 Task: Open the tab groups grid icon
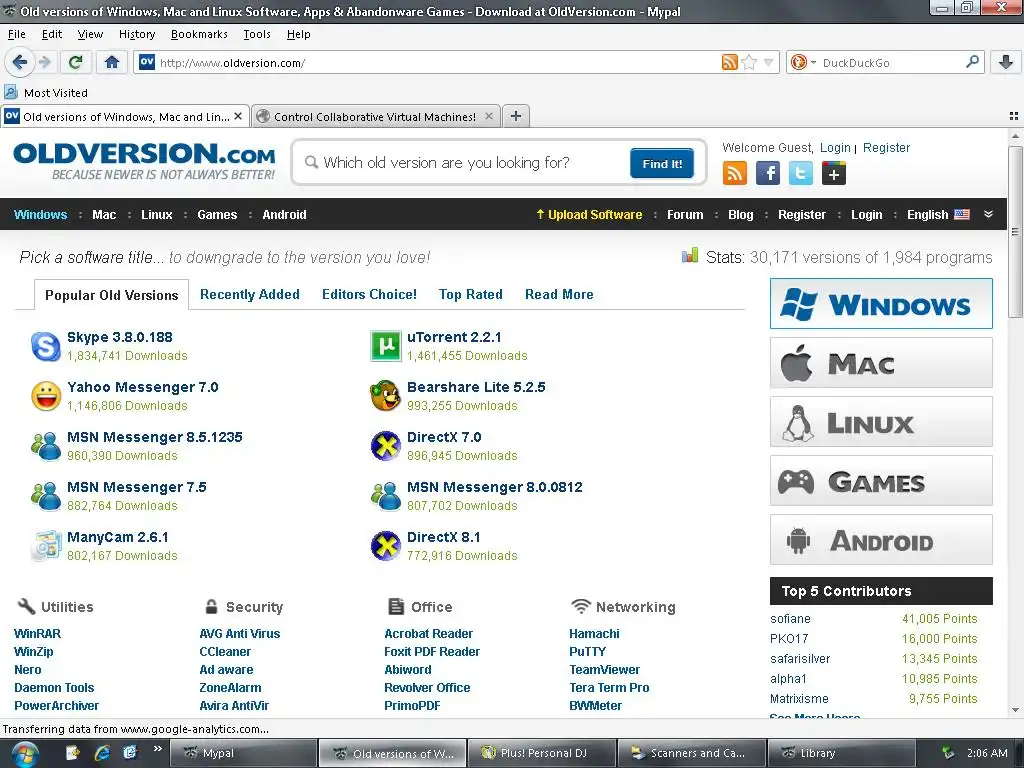click(1013, 116)
